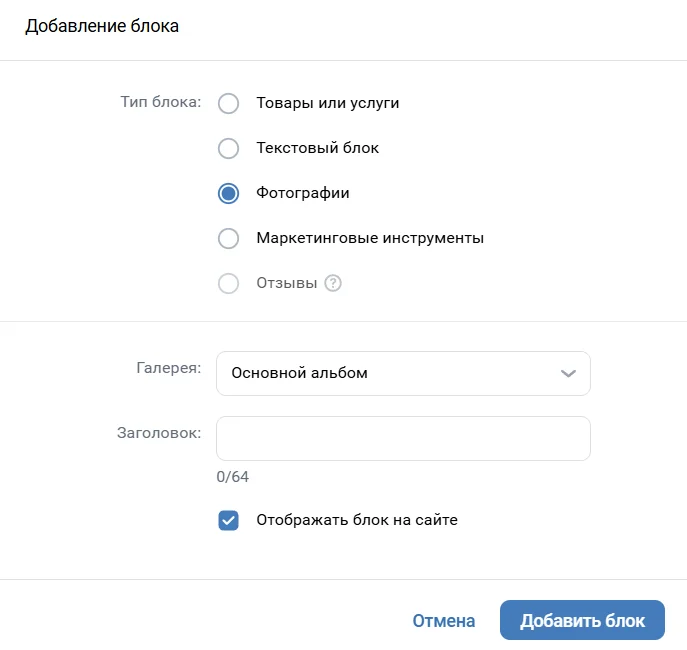
Task: Click the greyed-out Отзывы radio button
Action: (229, 283)
